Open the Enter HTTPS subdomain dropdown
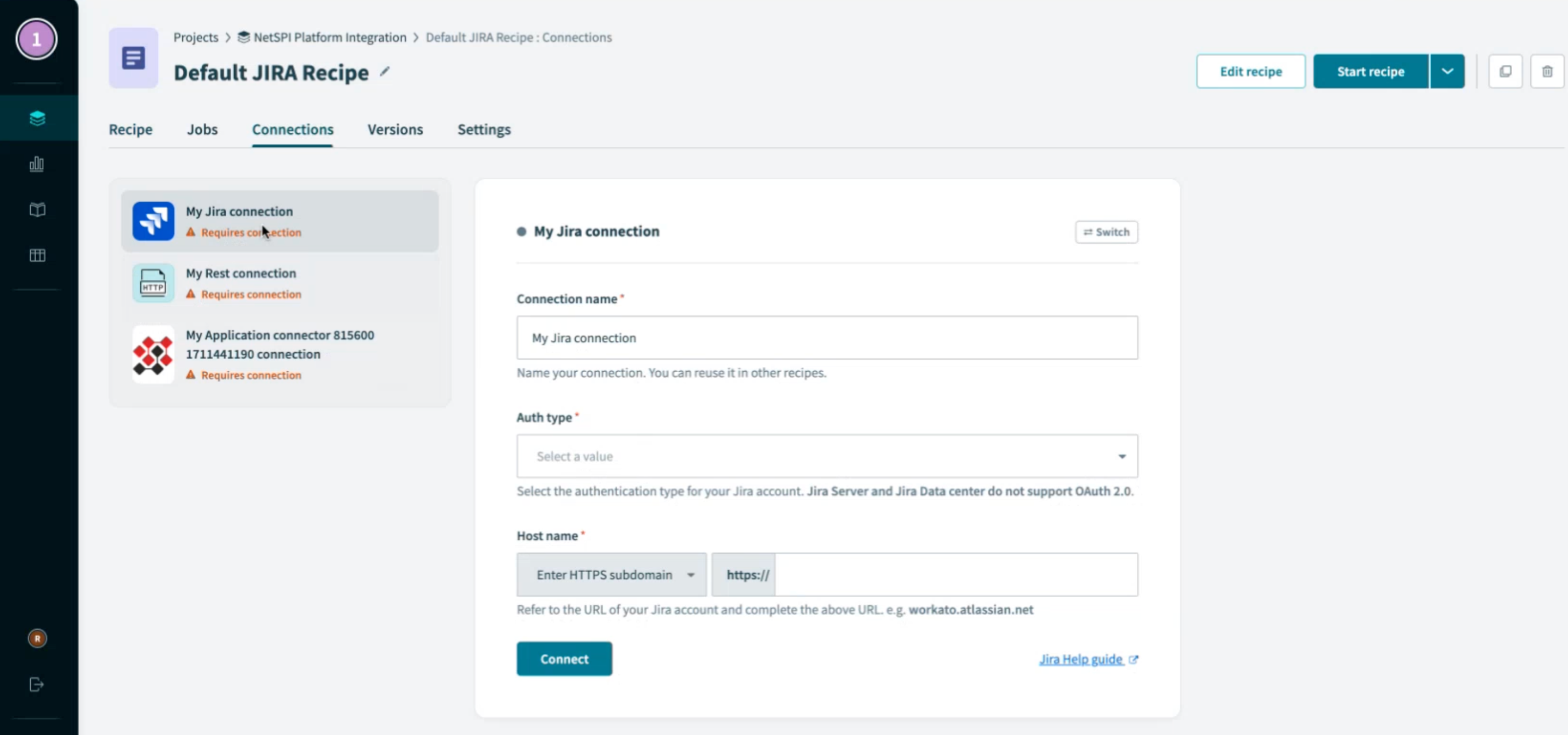The image size is (1568, 735). pyautogui.click(x=612, y=575)
